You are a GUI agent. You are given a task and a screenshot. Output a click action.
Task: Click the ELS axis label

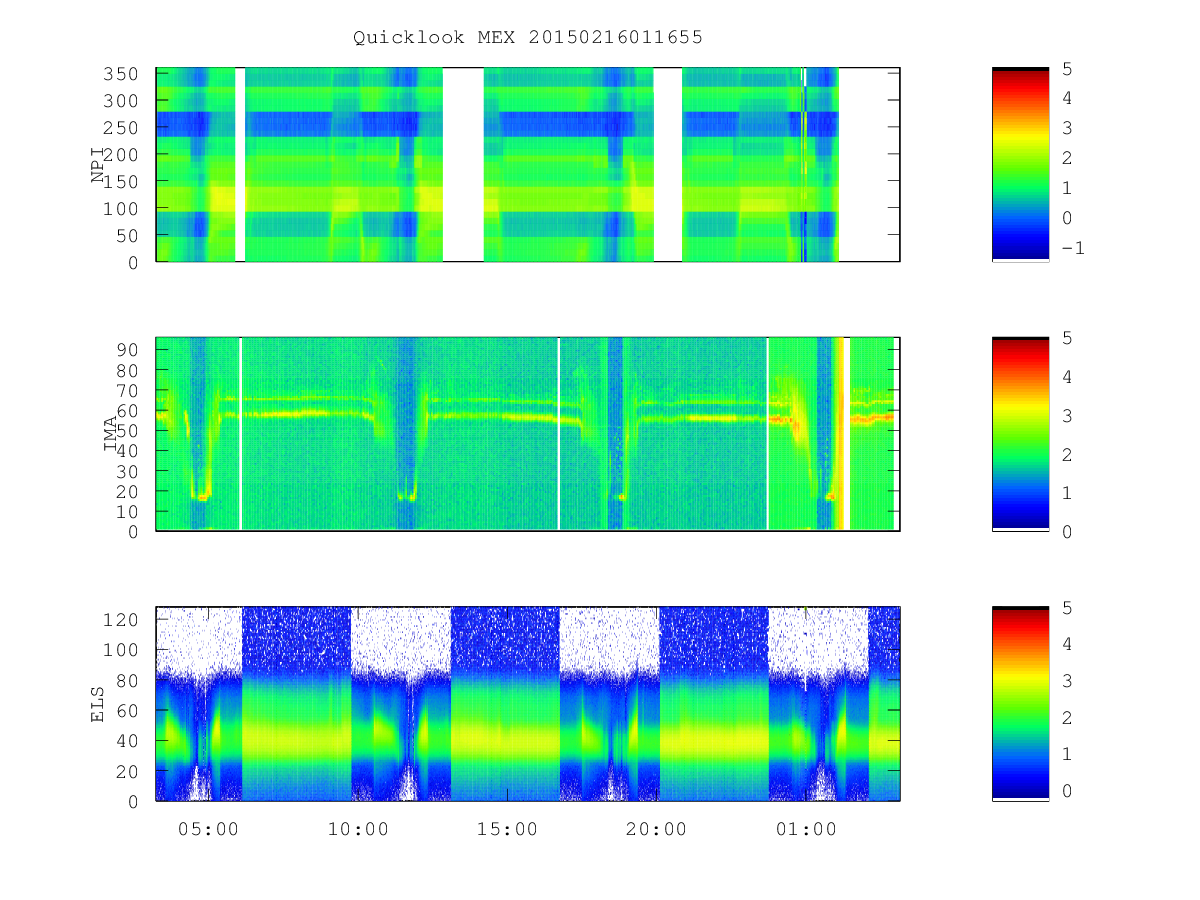[x=98, y=703]
